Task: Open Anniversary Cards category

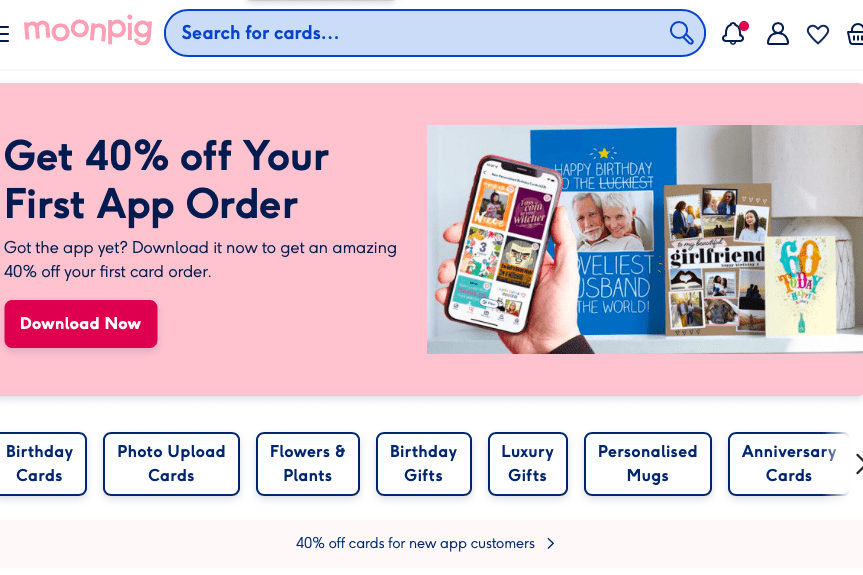Action: coord(789,464)
